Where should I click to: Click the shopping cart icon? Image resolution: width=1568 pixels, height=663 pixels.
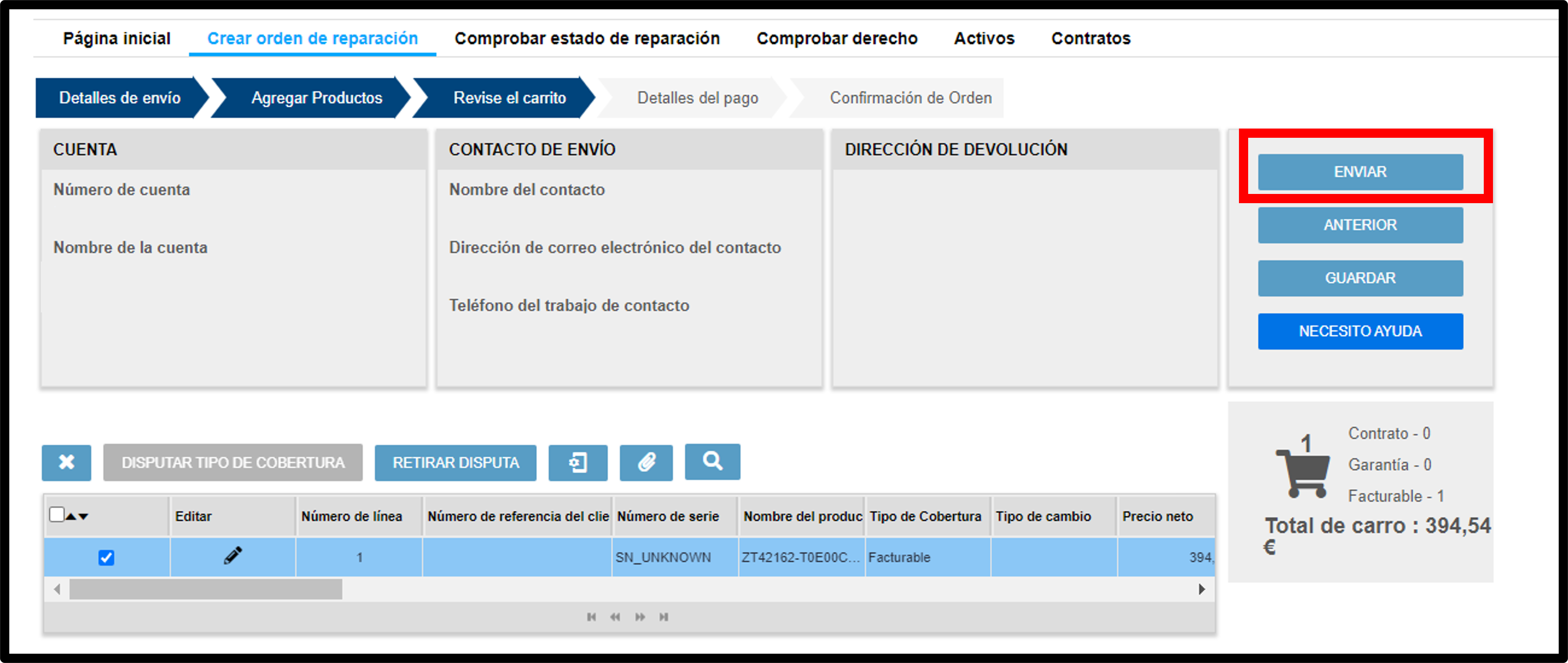click(x=1303, y=473)
